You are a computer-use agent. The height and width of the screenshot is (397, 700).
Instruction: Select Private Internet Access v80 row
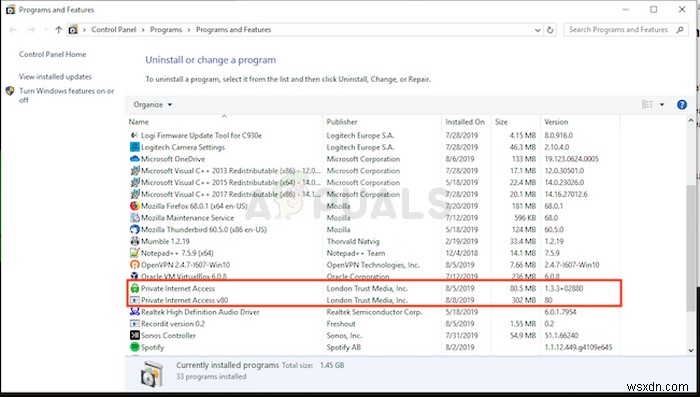pyautogui.click(x=374, y=300)
